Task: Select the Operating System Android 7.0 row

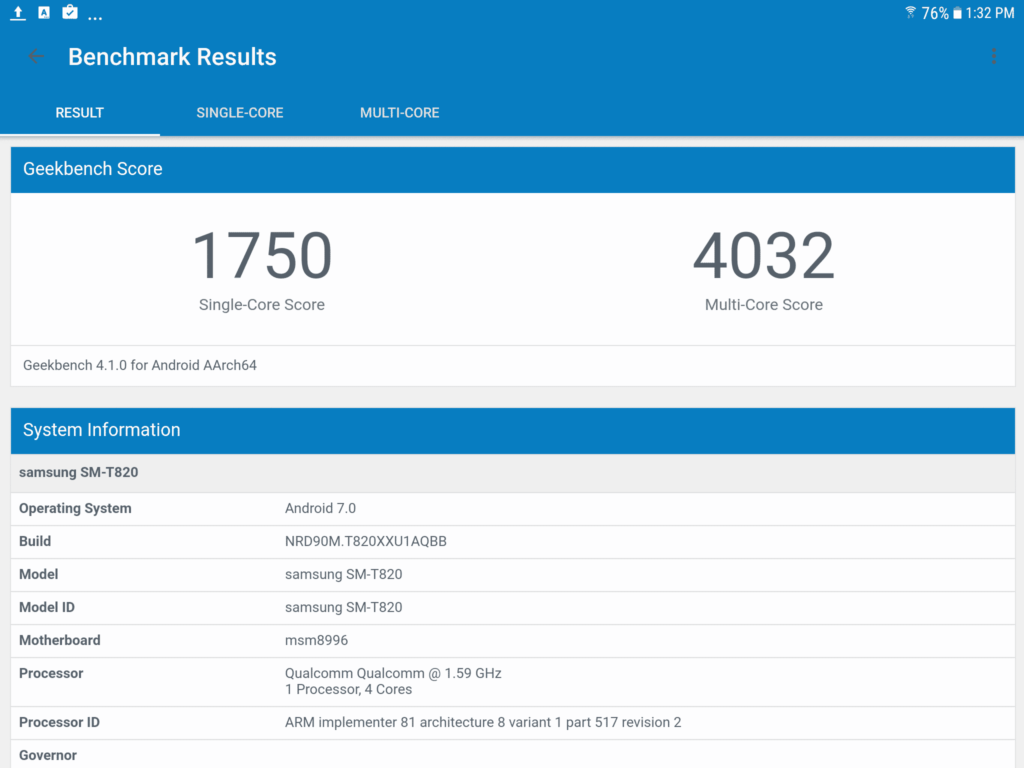Action: pos(512,508)
